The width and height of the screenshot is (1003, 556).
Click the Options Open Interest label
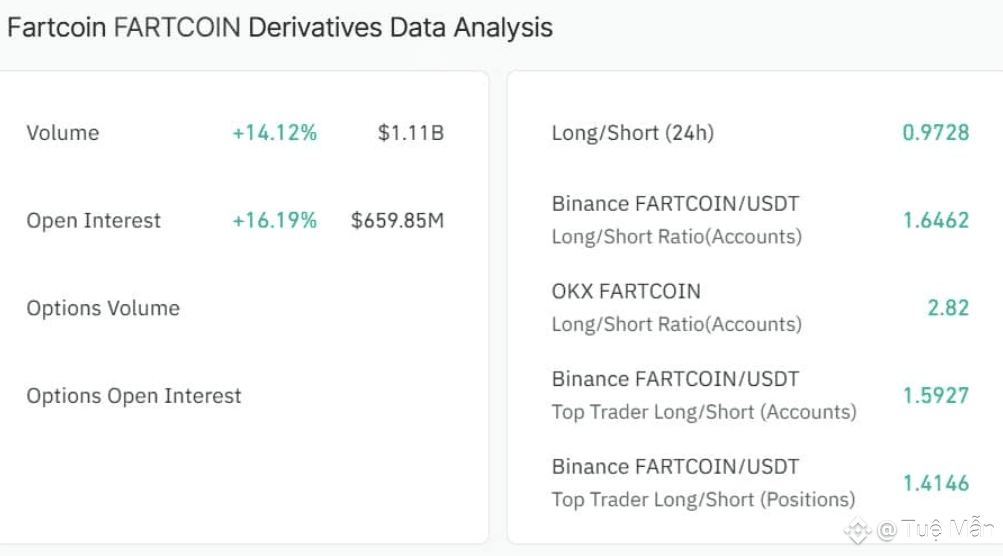click(x=134, y=396)
